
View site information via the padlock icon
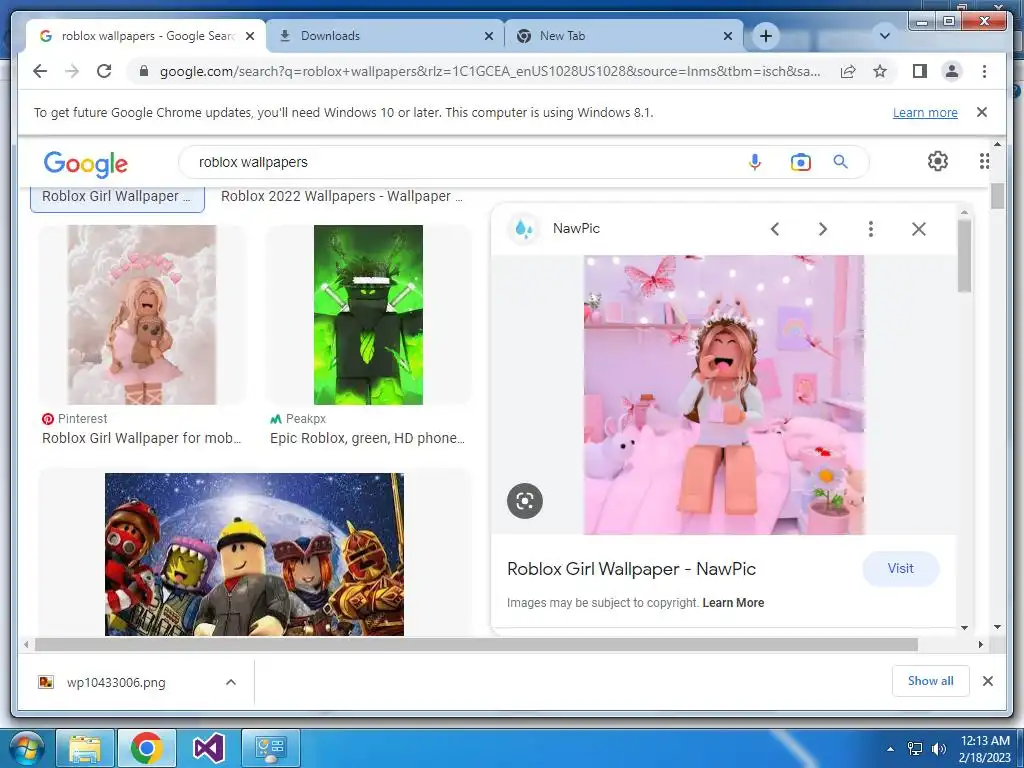tap(144, 71)
